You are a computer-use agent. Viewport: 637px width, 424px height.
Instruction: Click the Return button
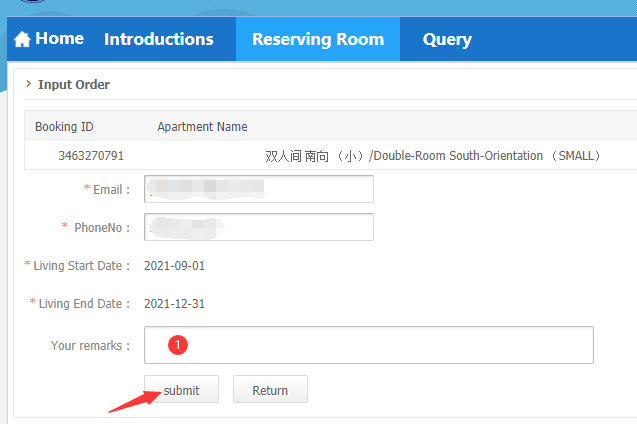pos(270,390)
